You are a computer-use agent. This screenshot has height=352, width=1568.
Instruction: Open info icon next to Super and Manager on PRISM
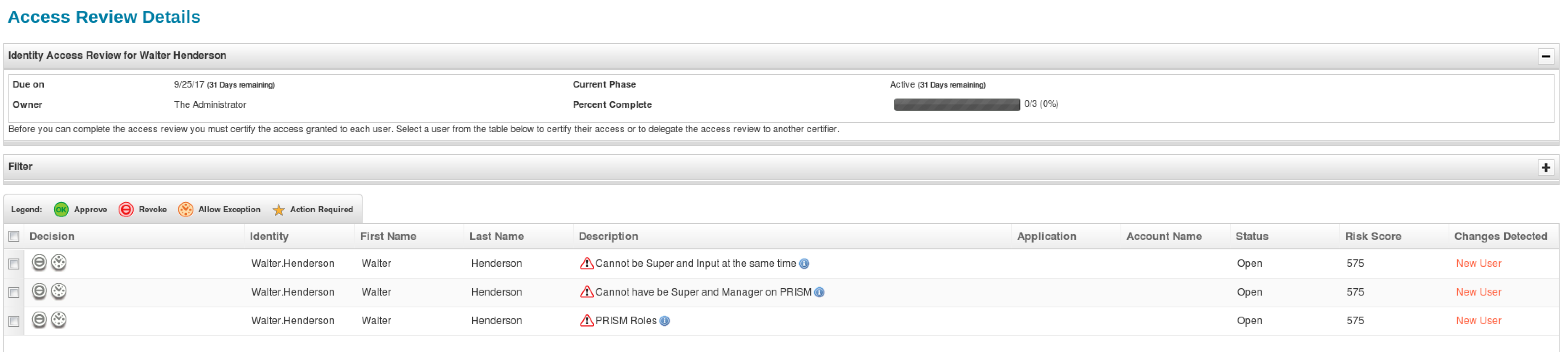pos(819,292)
